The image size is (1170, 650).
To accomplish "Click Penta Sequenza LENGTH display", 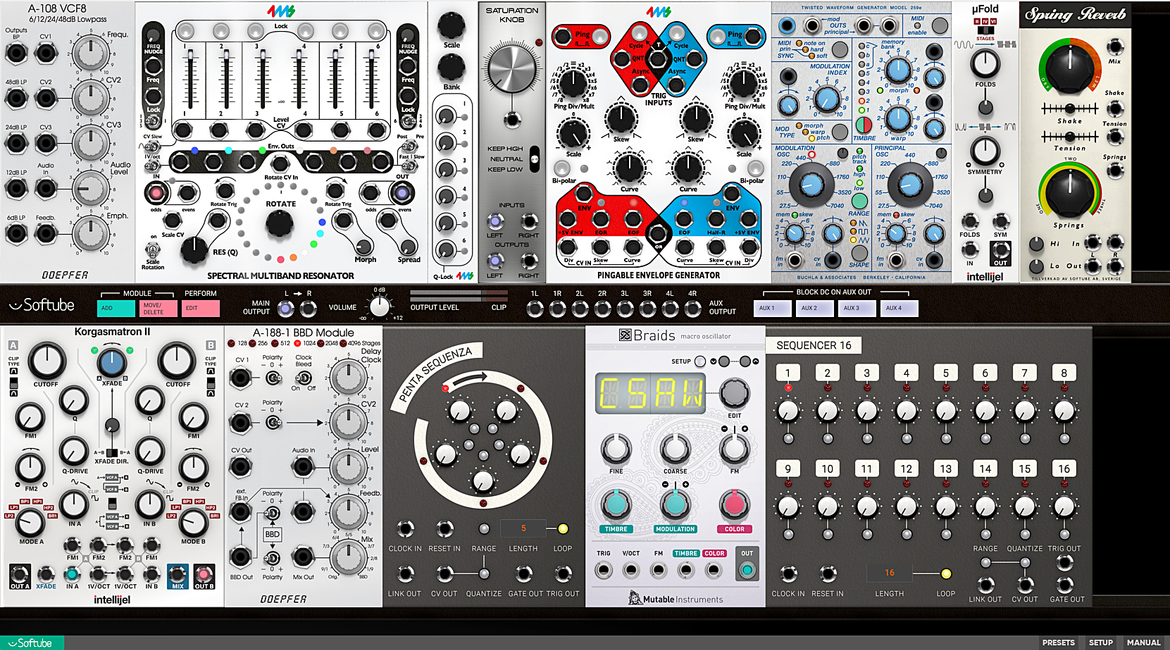I will pos(523,528).
